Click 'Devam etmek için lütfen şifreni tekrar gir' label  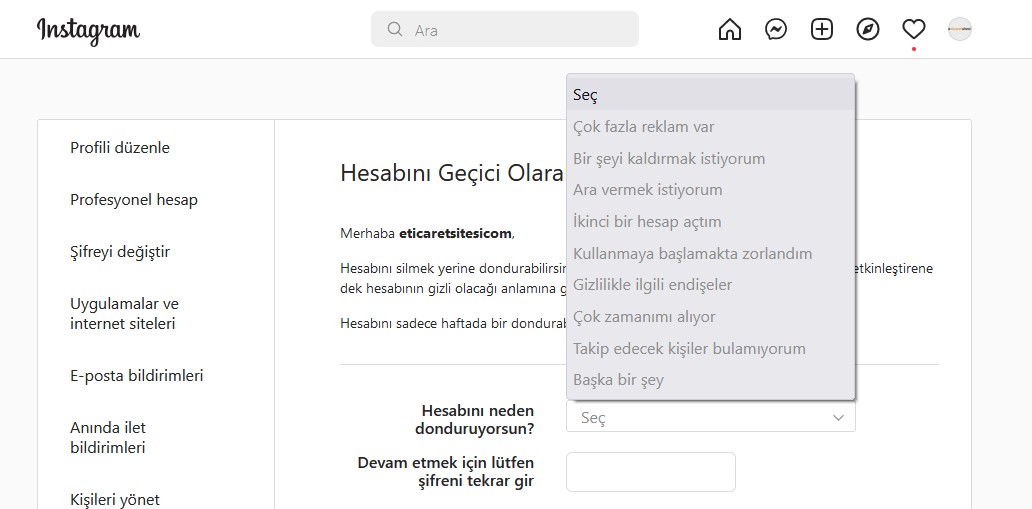[446, 471]
